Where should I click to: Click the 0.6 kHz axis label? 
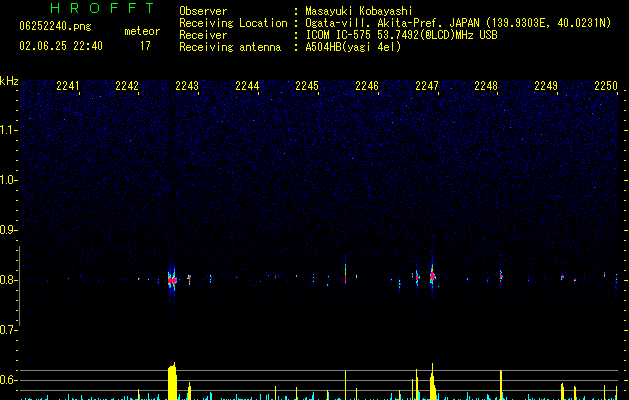click(8, 380)
